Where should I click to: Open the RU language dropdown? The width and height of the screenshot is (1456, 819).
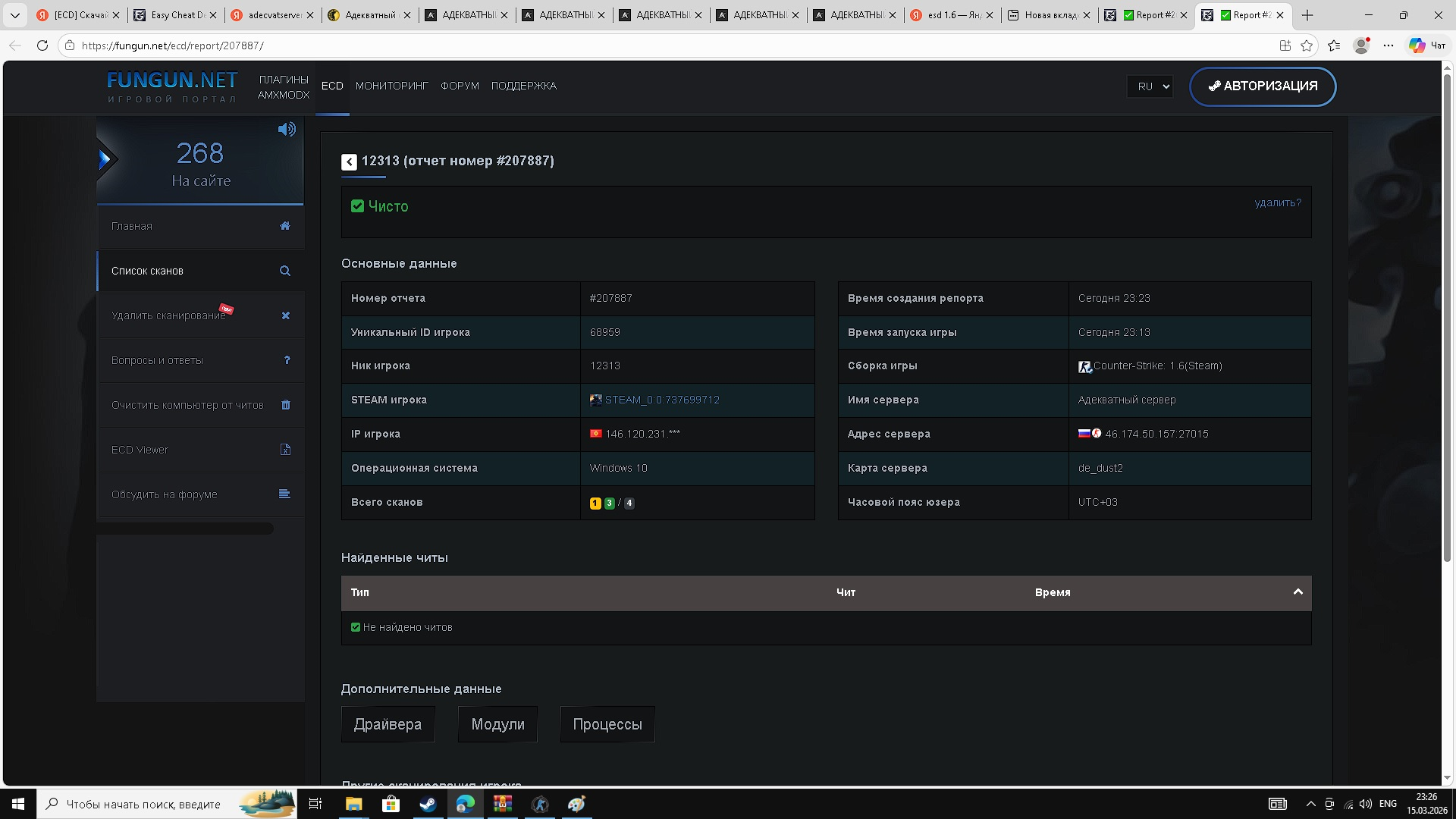[x=1150, y=86]
